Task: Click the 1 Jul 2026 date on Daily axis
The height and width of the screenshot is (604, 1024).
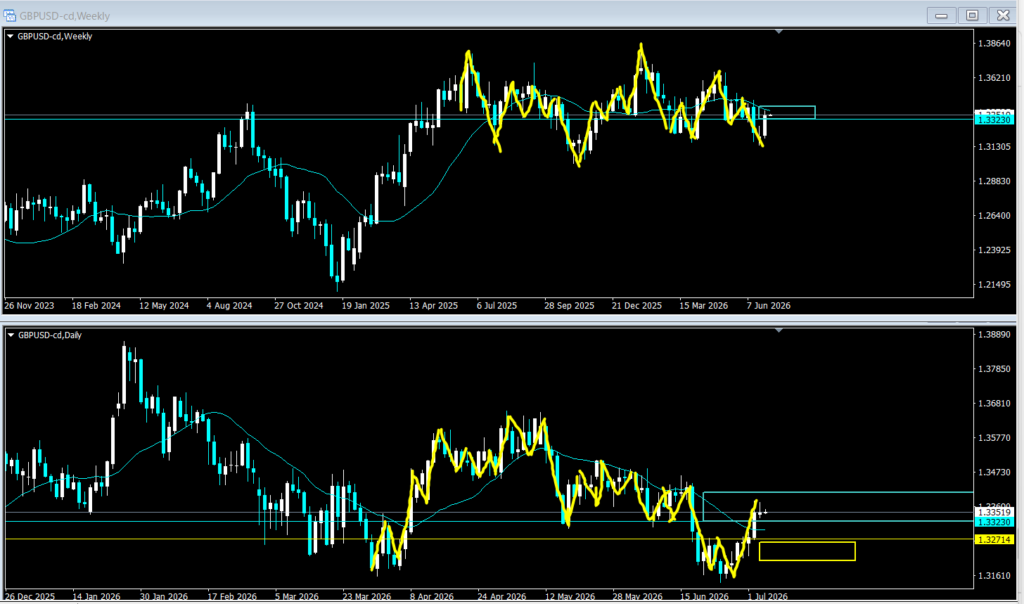Action: pos(767,596)
